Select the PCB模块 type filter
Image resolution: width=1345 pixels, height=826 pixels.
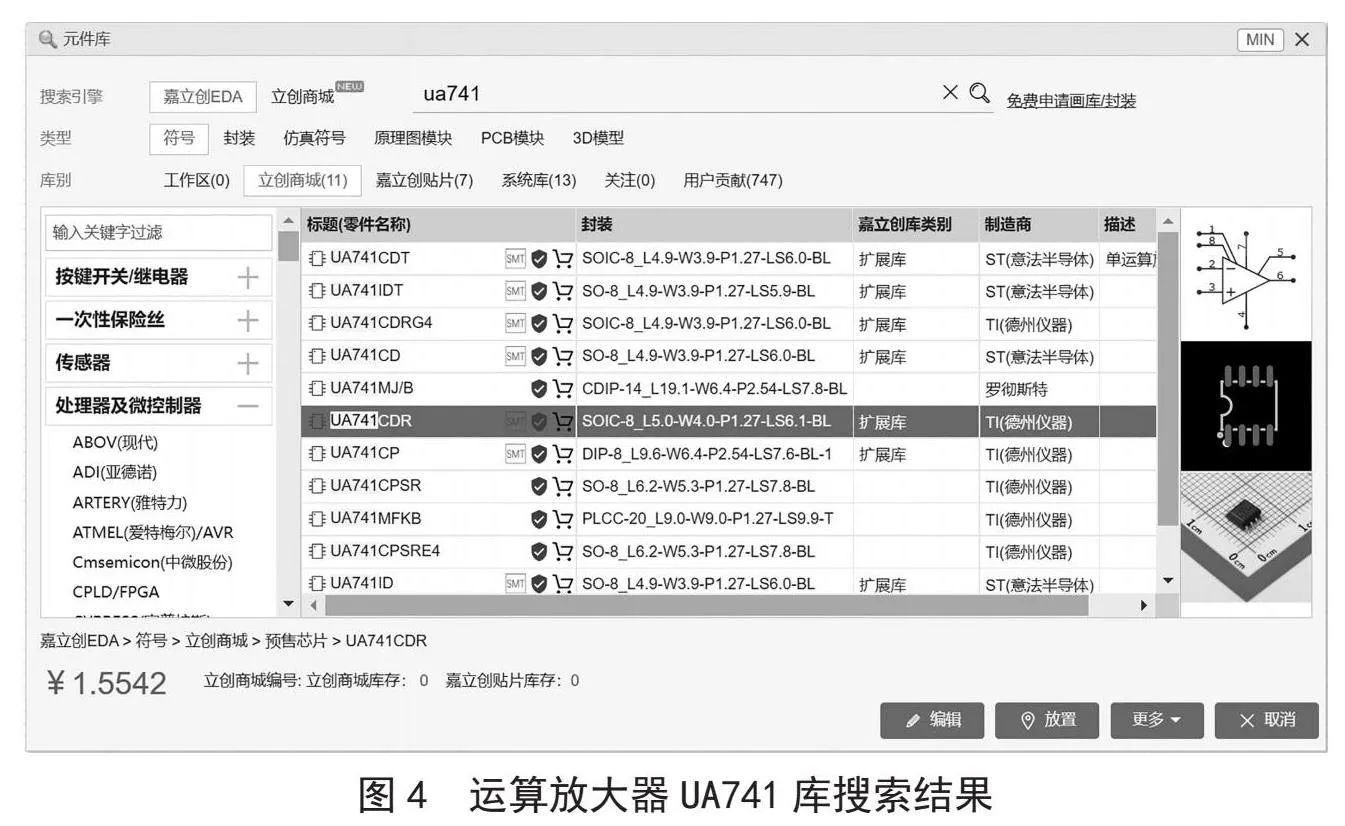pos(513,138)
